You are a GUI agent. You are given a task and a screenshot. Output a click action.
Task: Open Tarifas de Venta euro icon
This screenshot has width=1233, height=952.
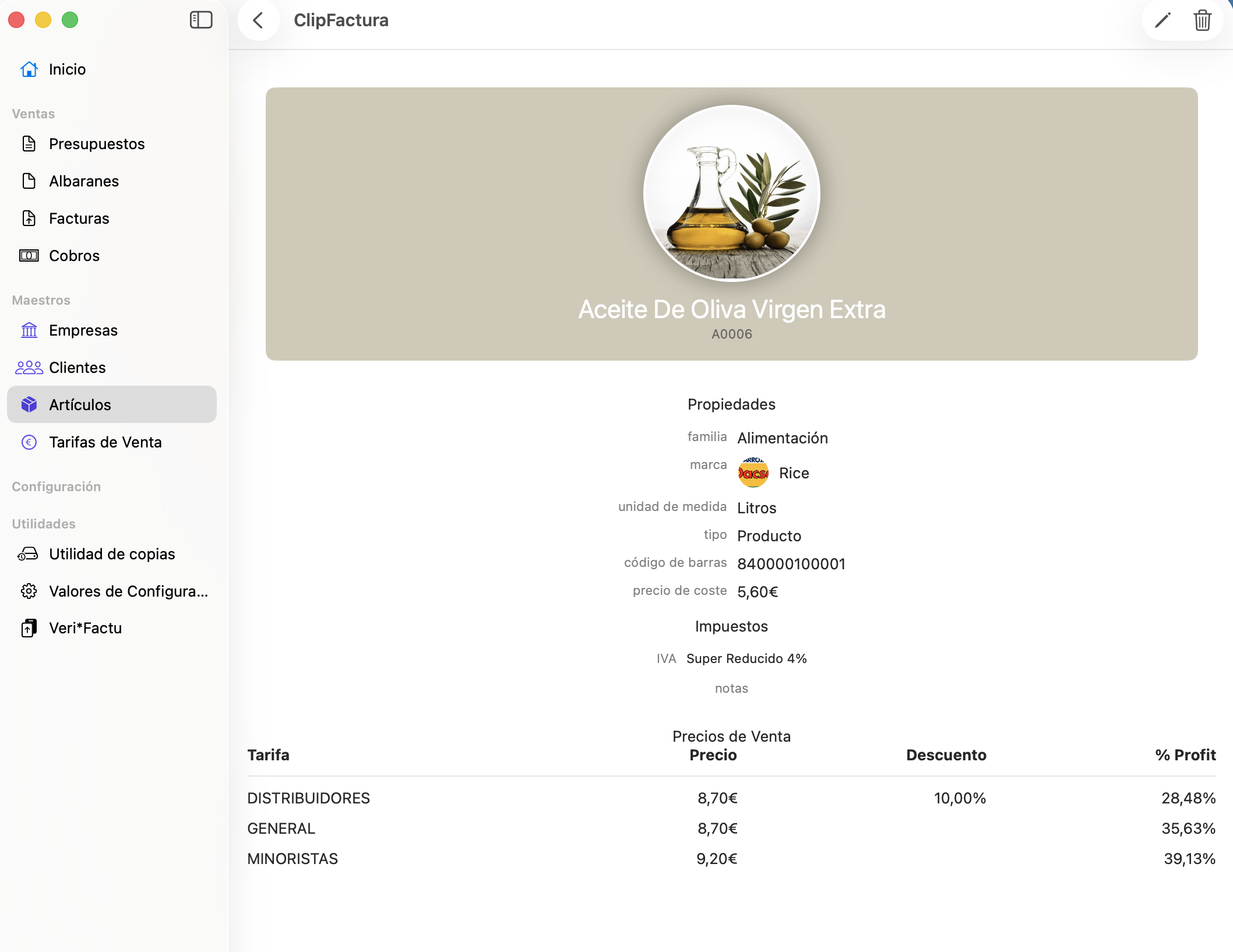point(29,442)
